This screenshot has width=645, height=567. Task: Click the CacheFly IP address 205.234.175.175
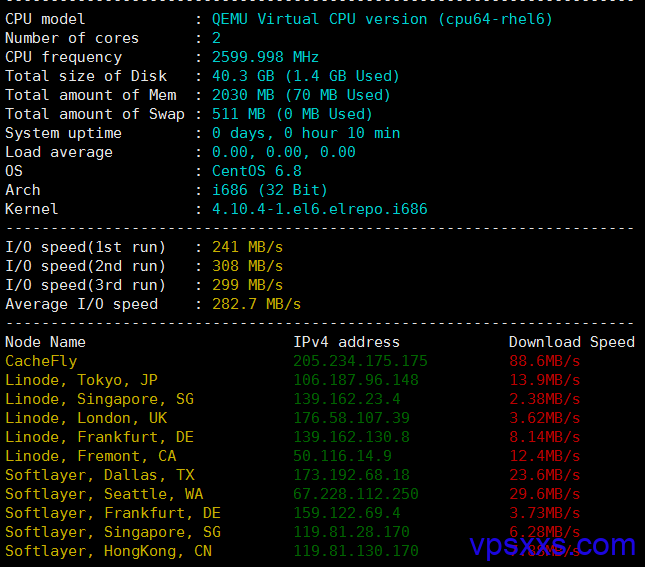click(x=360, y=361)
